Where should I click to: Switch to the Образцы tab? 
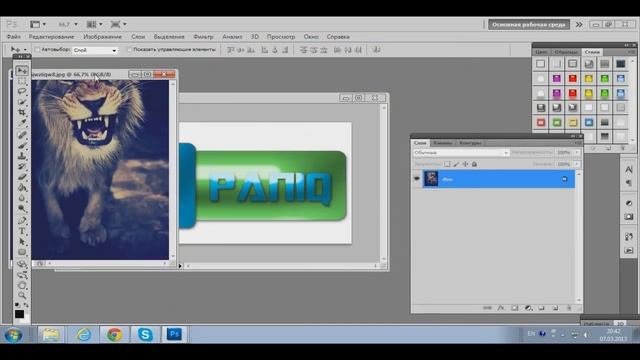(x=566, y=52)
